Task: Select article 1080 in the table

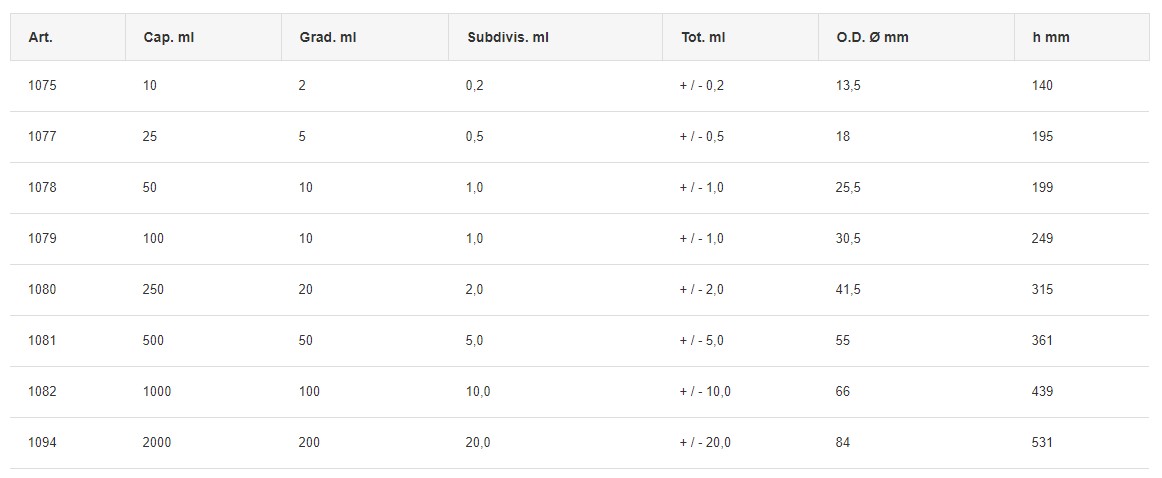Action: click(x=42, y=290)
